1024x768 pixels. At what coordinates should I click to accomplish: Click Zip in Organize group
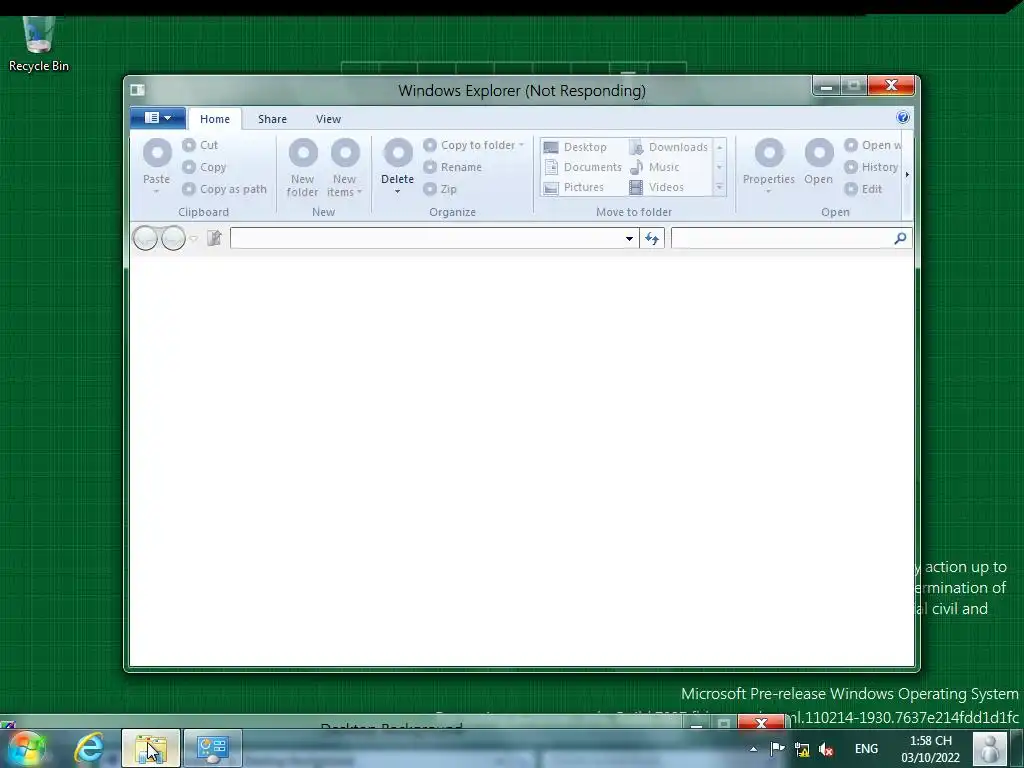point(440,189)
